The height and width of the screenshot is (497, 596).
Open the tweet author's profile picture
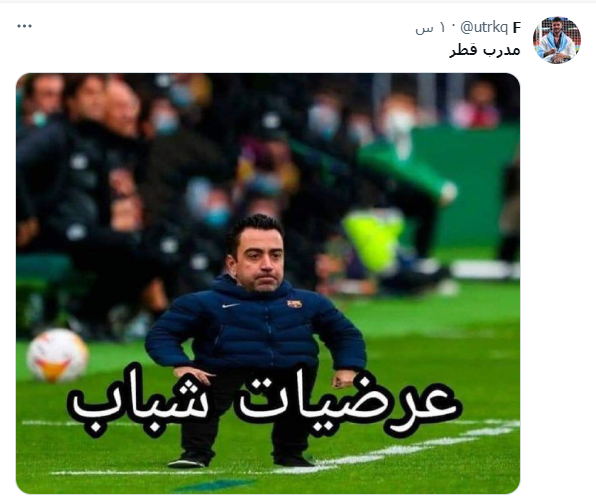556,40
